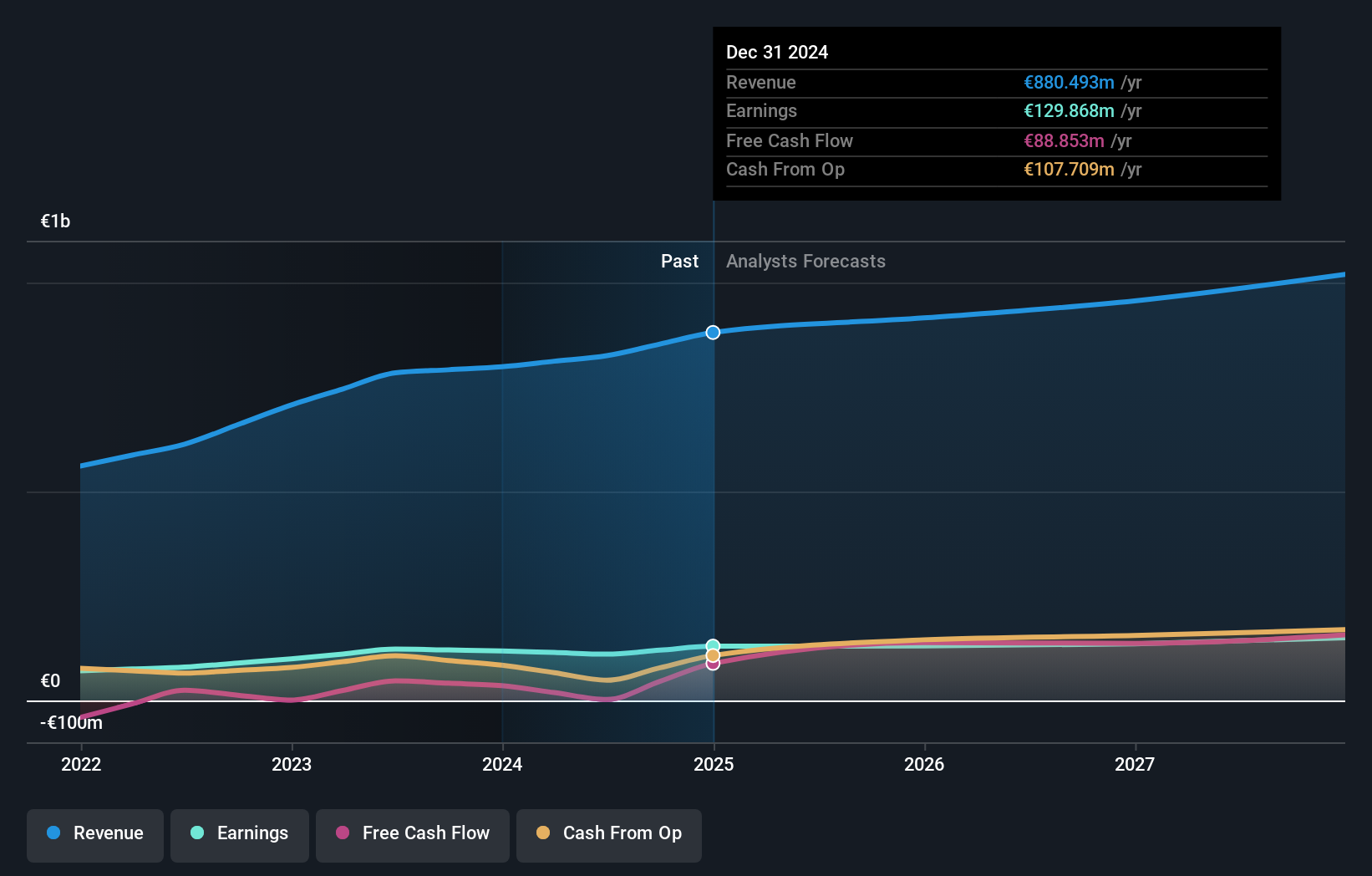
Task: Click the blue Revenue dot in the legend
Action: [x=54, y=833]
